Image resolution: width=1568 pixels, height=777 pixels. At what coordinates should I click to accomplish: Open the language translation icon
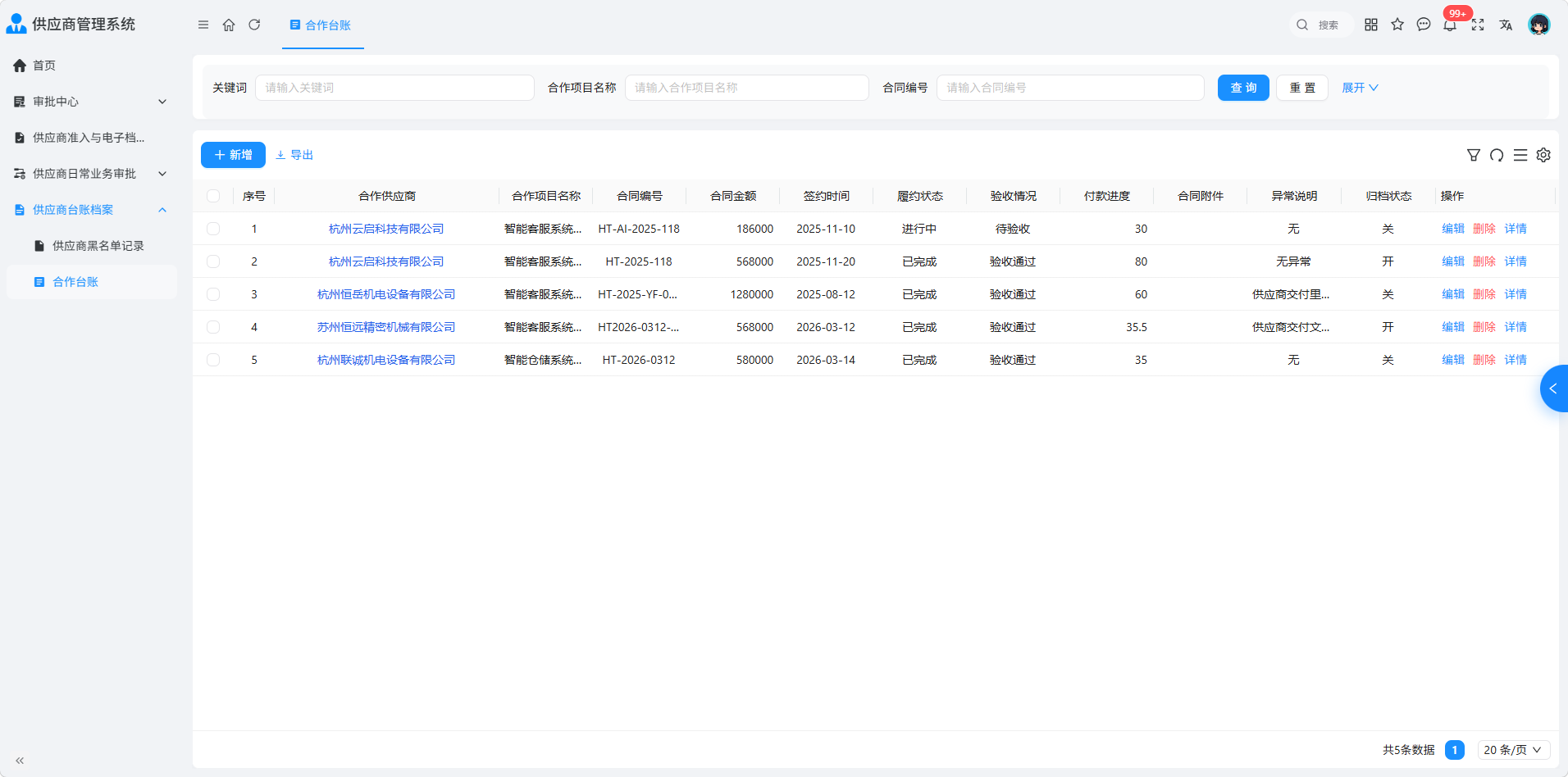1506,25
